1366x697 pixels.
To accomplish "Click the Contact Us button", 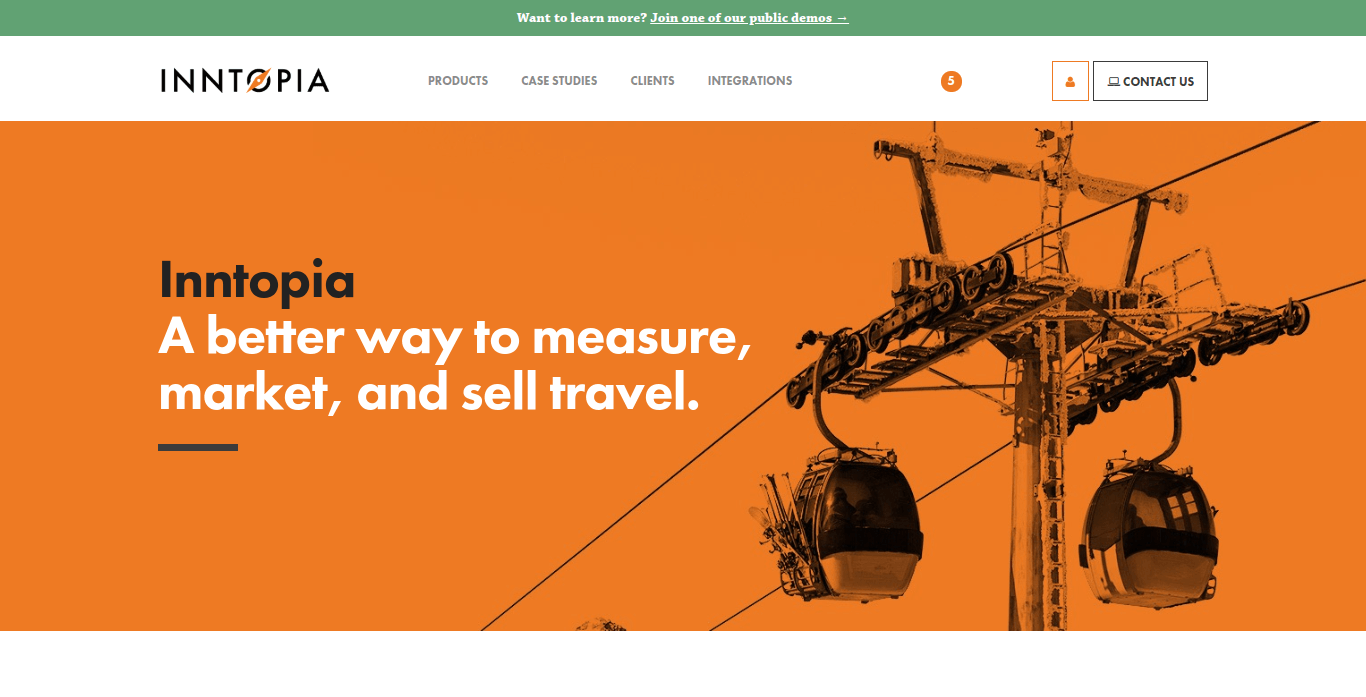I will point(1150,81).
